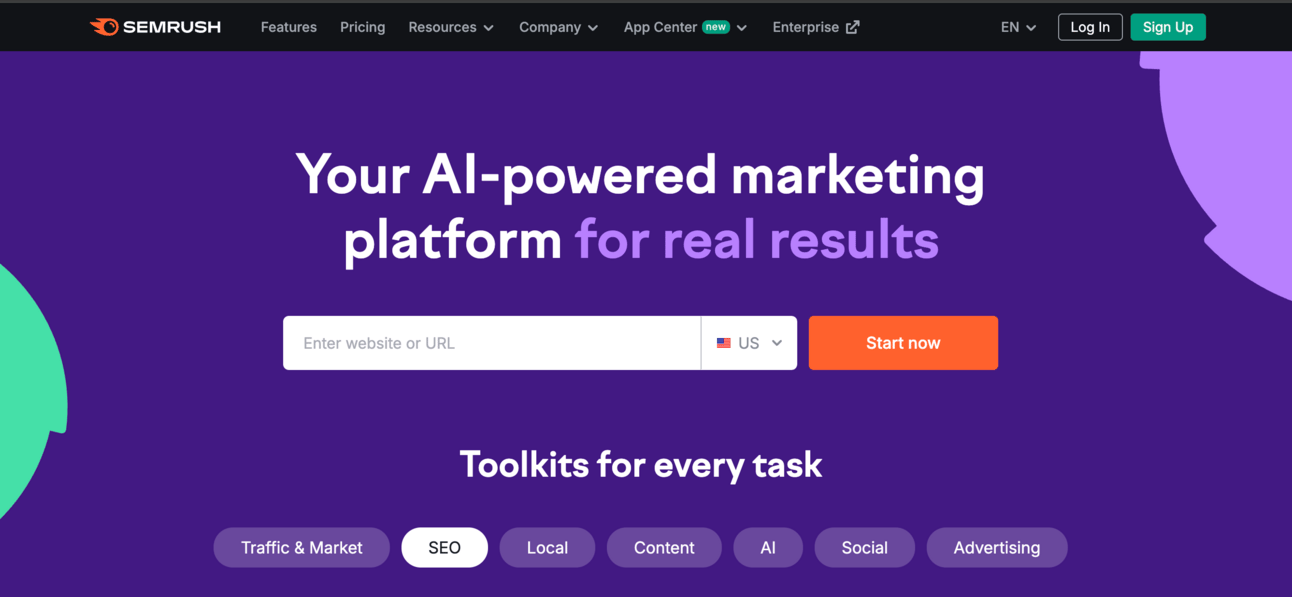The width and height of the screenshot is (1292, 597).
Task: Choose the AI toolkit tab
Action: click(768, 548)
